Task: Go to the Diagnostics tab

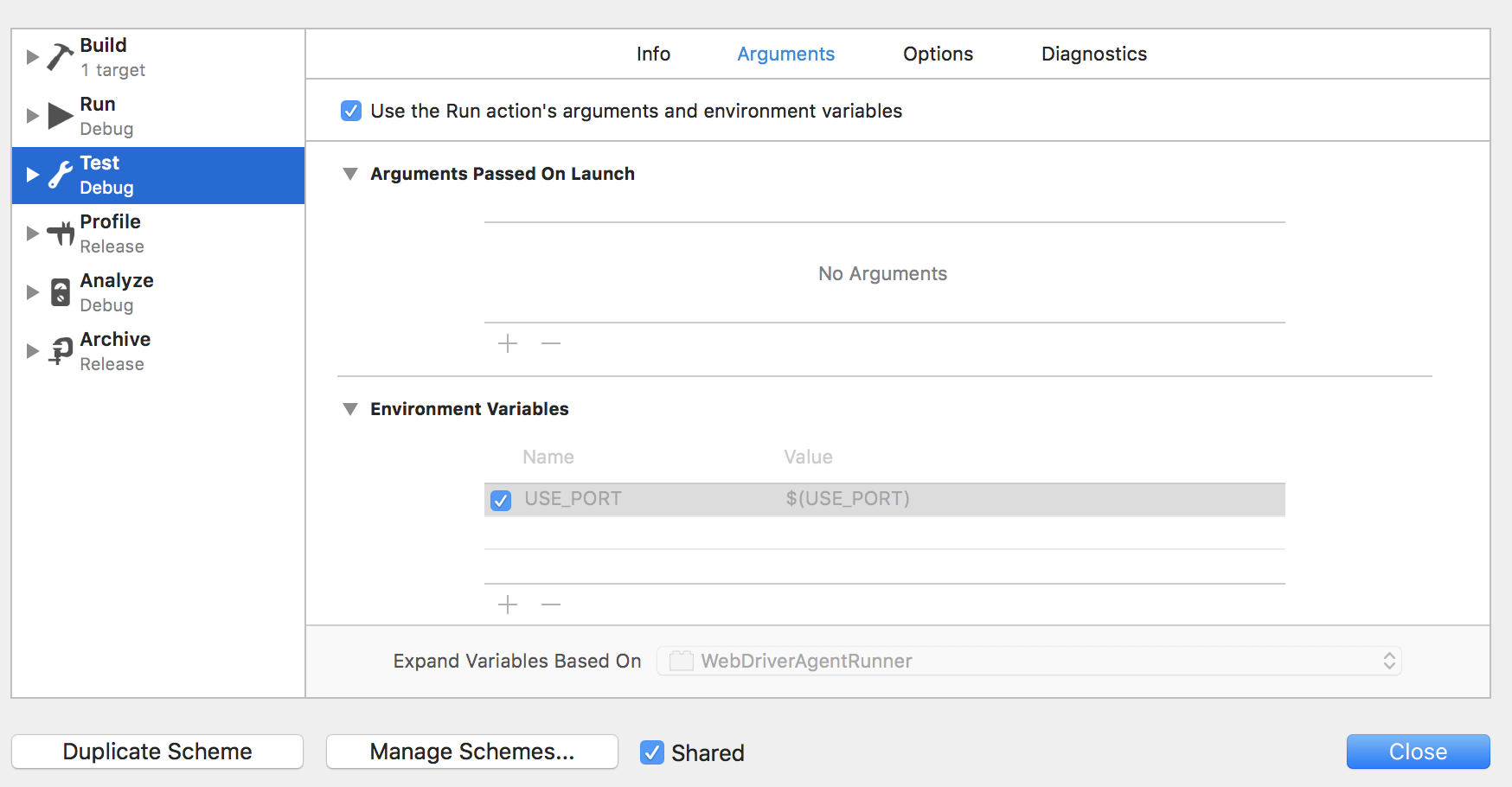Action: [1093, 54]
